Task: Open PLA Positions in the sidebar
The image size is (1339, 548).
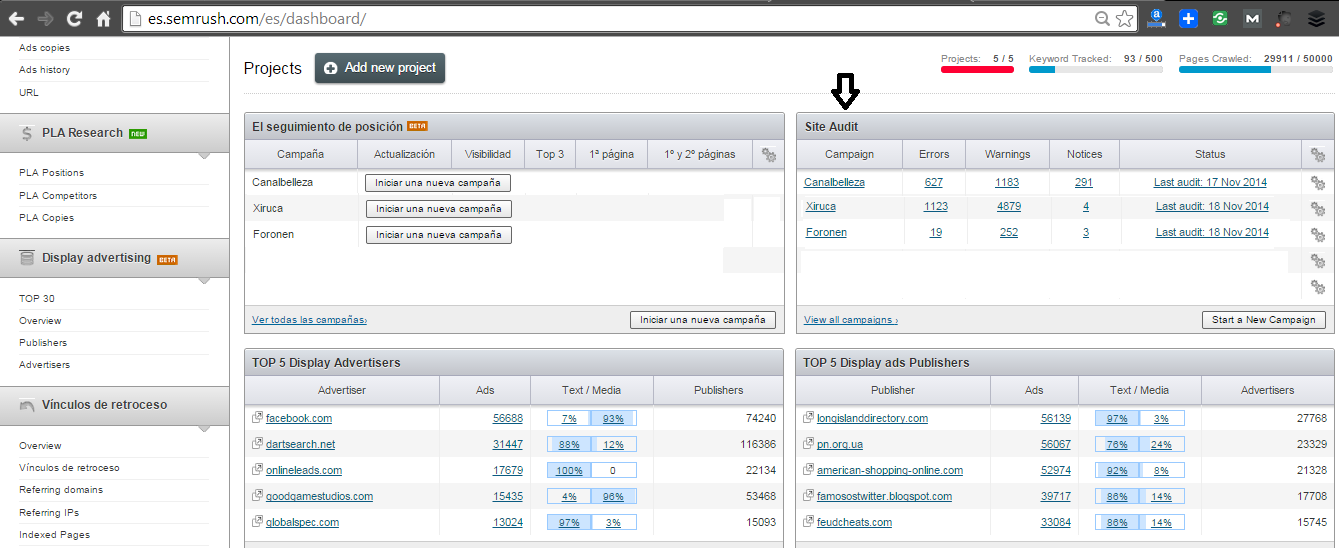Action: (51, 173)
